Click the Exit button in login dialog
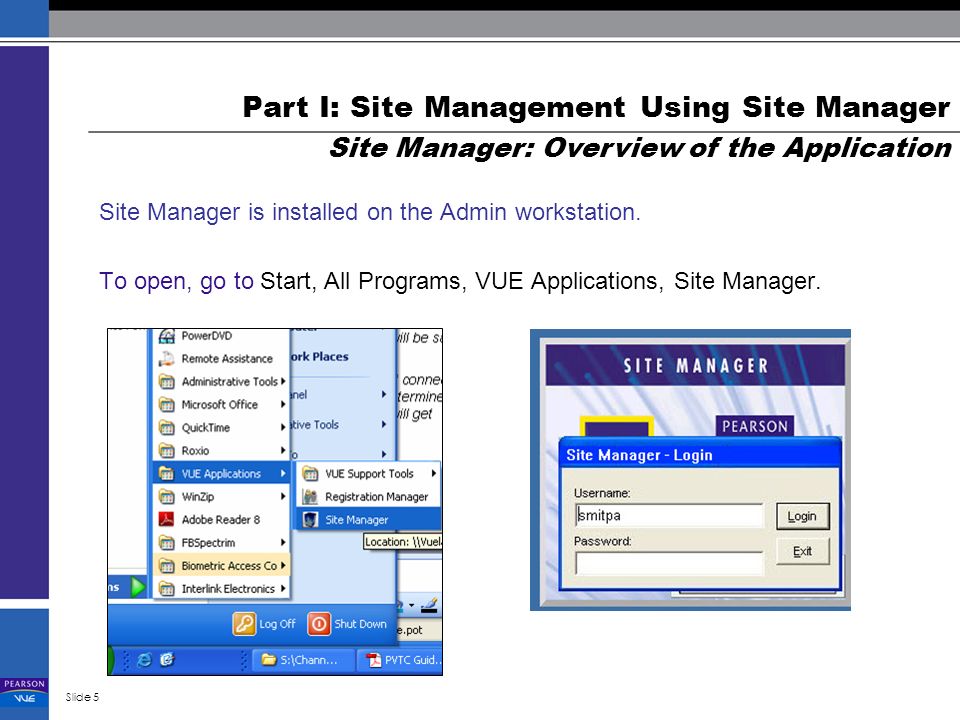The image size is (960, 720). [x=803, y=551]
